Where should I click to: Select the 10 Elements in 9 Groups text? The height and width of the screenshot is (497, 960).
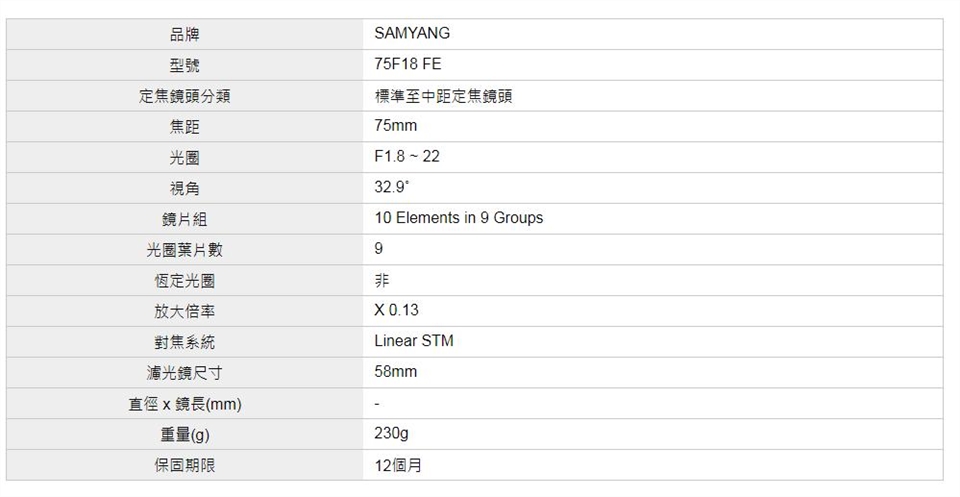pyautogui.click(x=458, y=218)
